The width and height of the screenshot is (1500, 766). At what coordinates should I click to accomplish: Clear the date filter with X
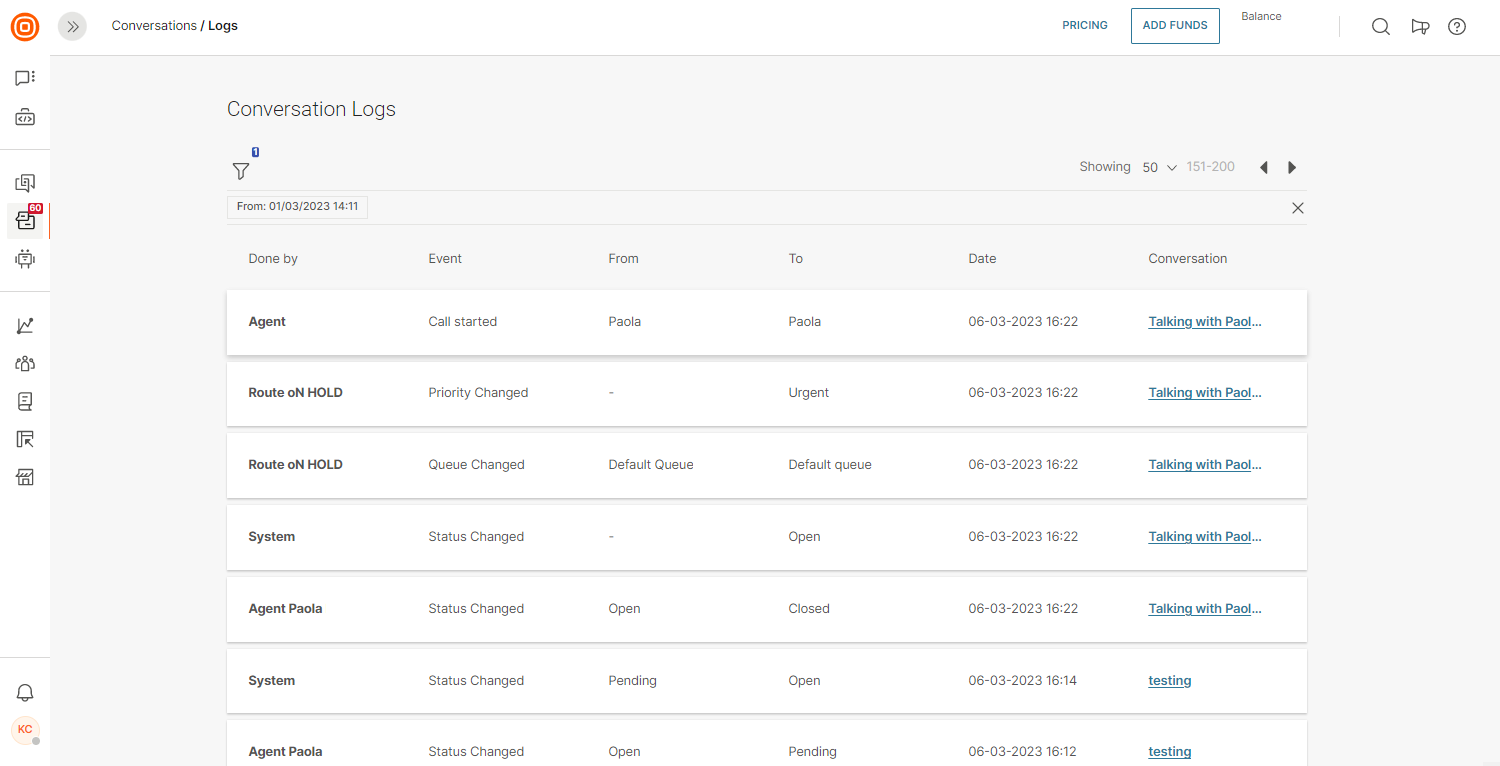1297,208
